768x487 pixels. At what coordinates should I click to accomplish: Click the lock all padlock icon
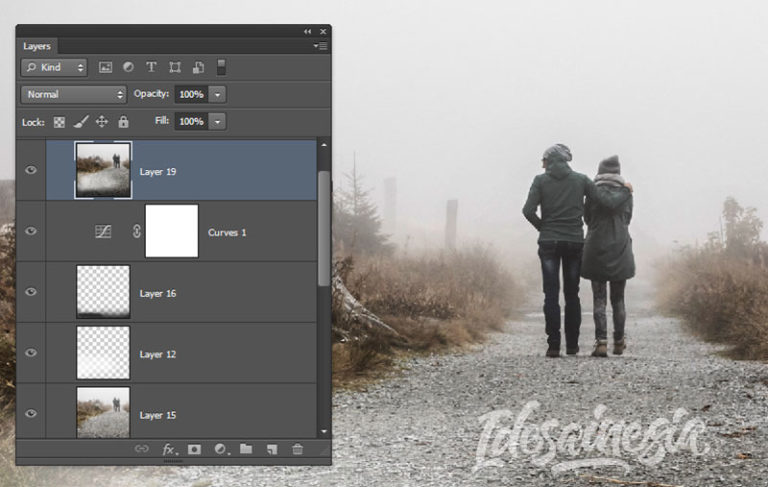click(x=123, y=121)
